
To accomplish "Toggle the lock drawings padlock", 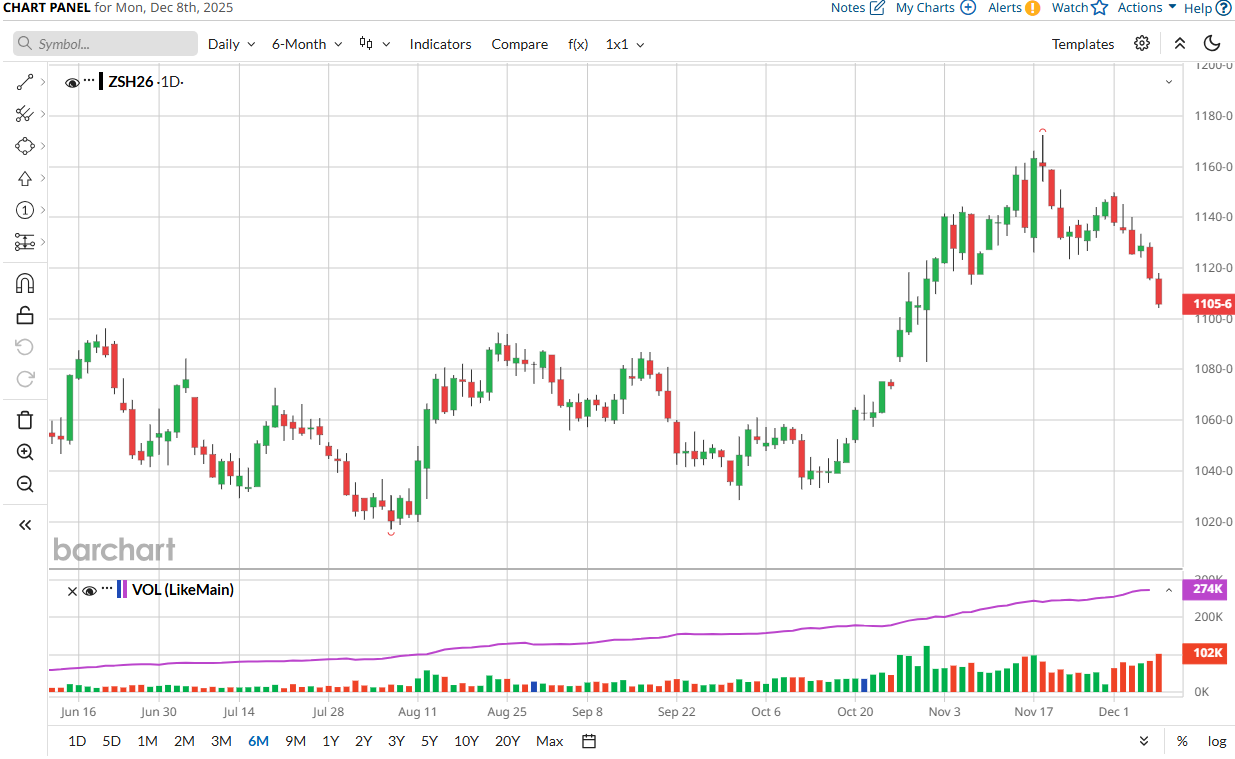I will tap(25, 315).
